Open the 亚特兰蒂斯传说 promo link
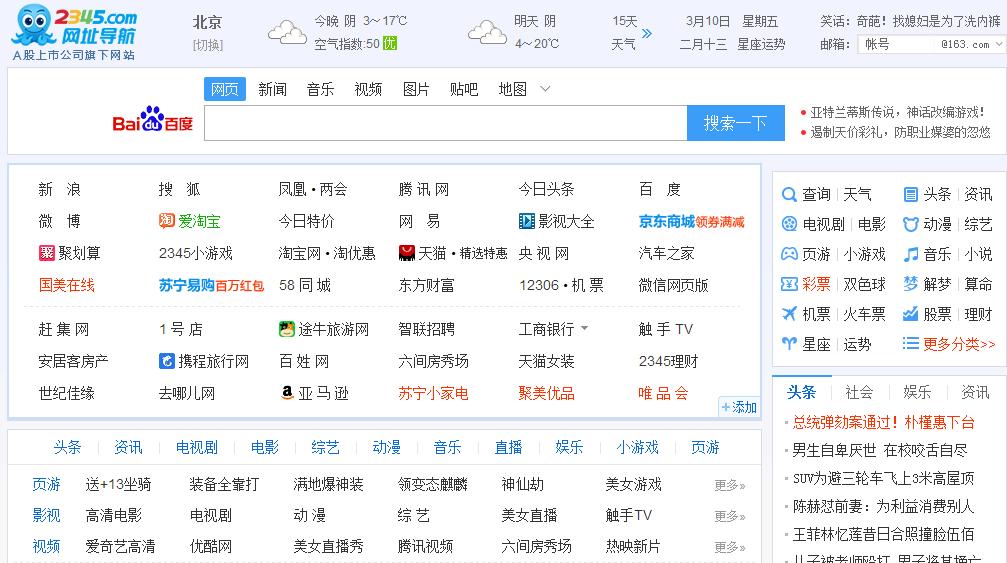This screenshot has width=1007, height=563. coord(897,112)
